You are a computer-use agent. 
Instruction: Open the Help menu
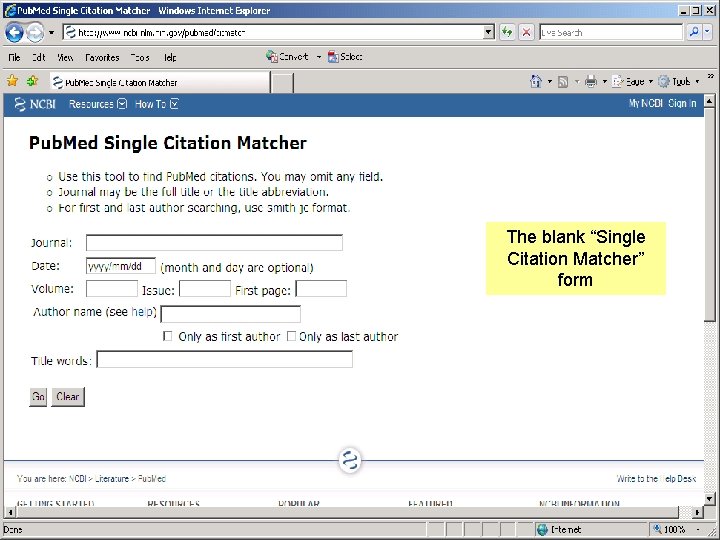[170, 57]
